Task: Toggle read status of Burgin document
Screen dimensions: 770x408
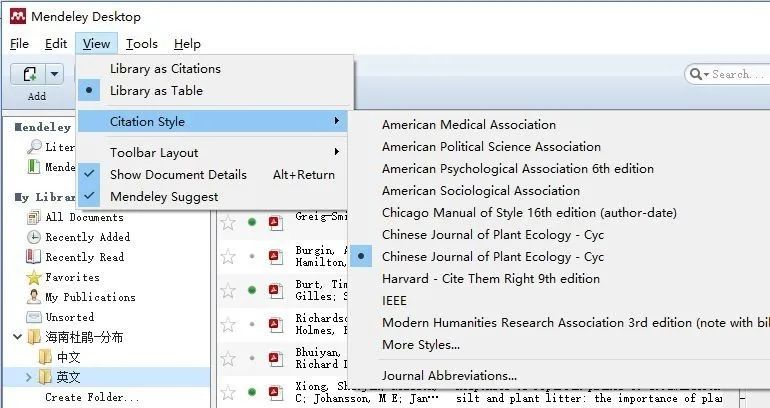Action: (x=252, y=256)
